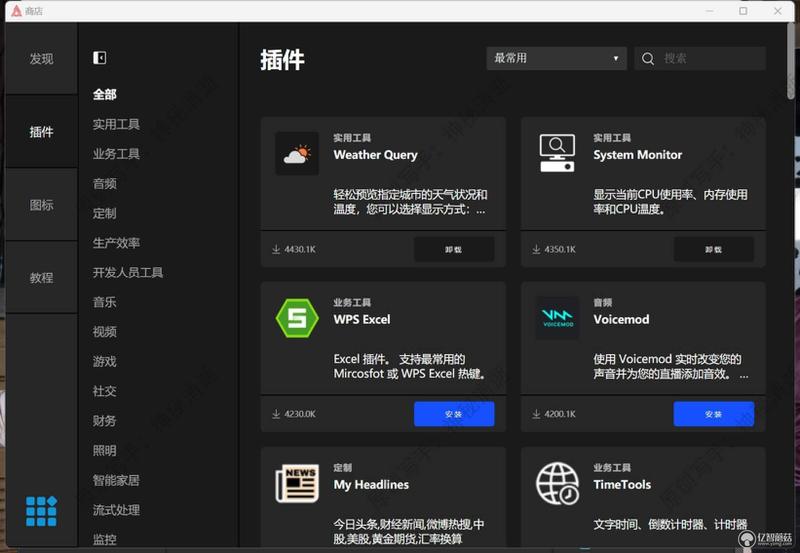Select the 音乐 category
Viewport: 800px width, 553px height.
point(105,302)
